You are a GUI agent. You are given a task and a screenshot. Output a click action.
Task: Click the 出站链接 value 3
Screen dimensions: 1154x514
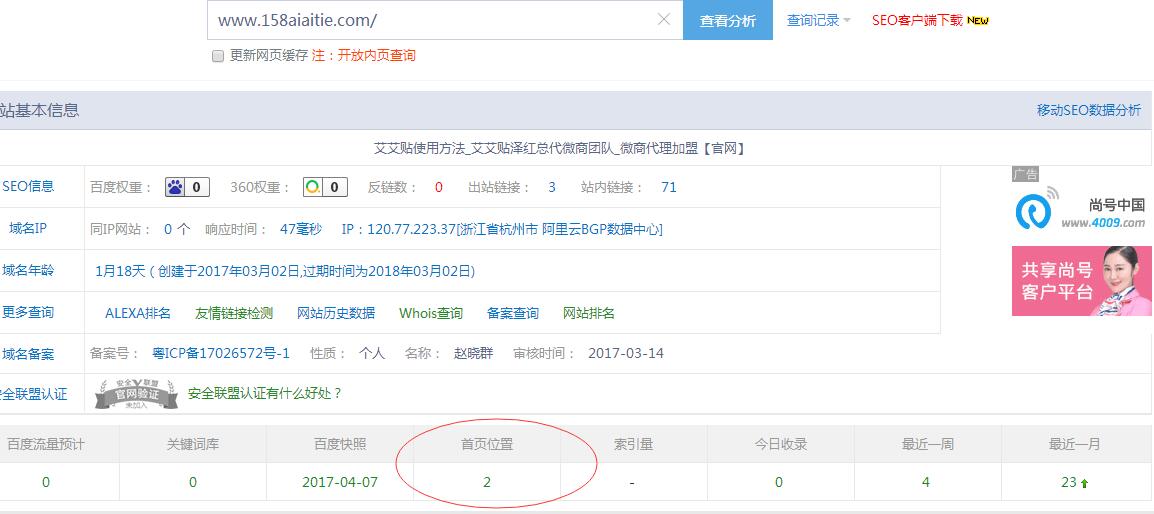coord(552,187)
